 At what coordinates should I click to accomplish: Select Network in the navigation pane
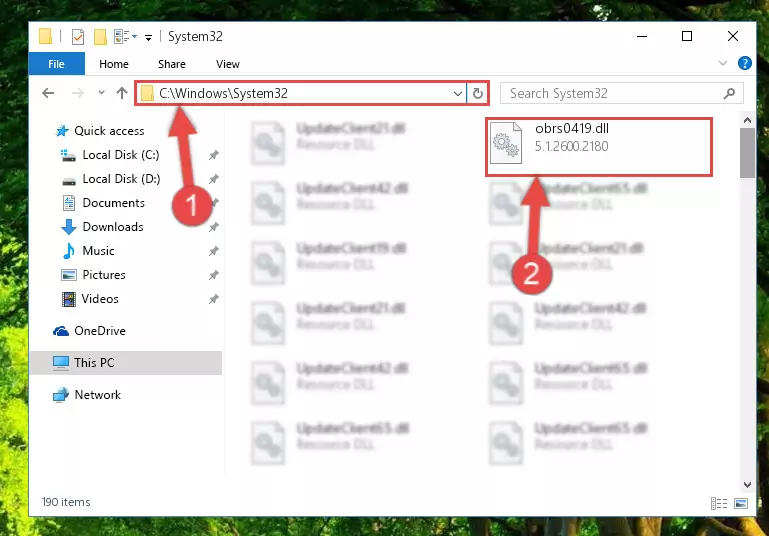[87, 395]
